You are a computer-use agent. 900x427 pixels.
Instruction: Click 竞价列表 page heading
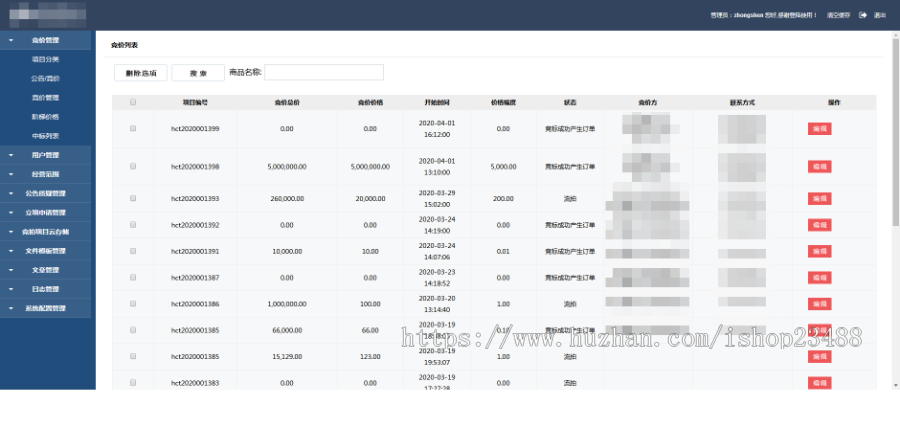[125, 45]
